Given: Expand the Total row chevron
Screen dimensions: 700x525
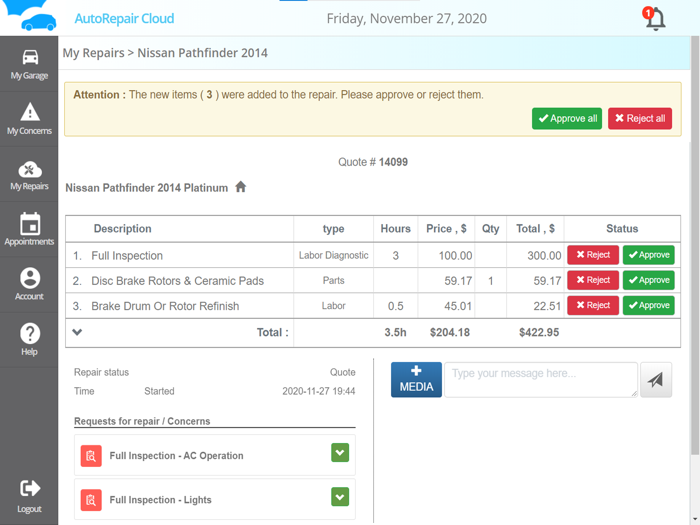Looking at the screenshot, I should 77,332.
